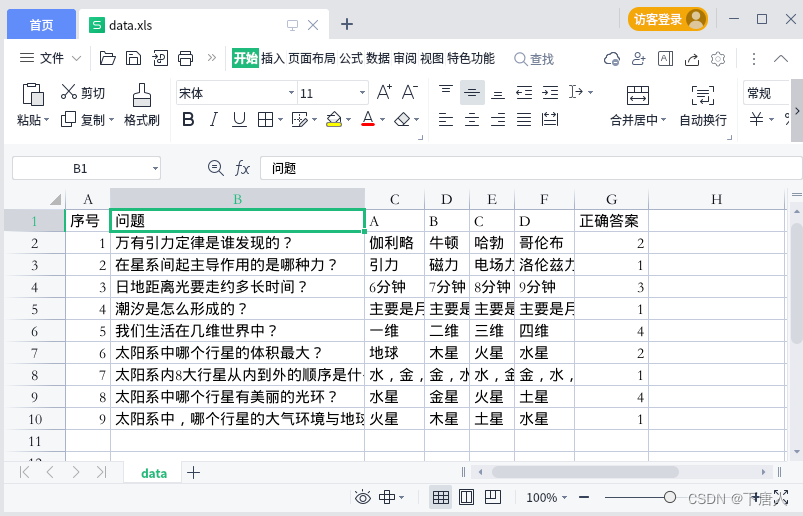Open the 插入 ribbon tab

tap(273, 58)
